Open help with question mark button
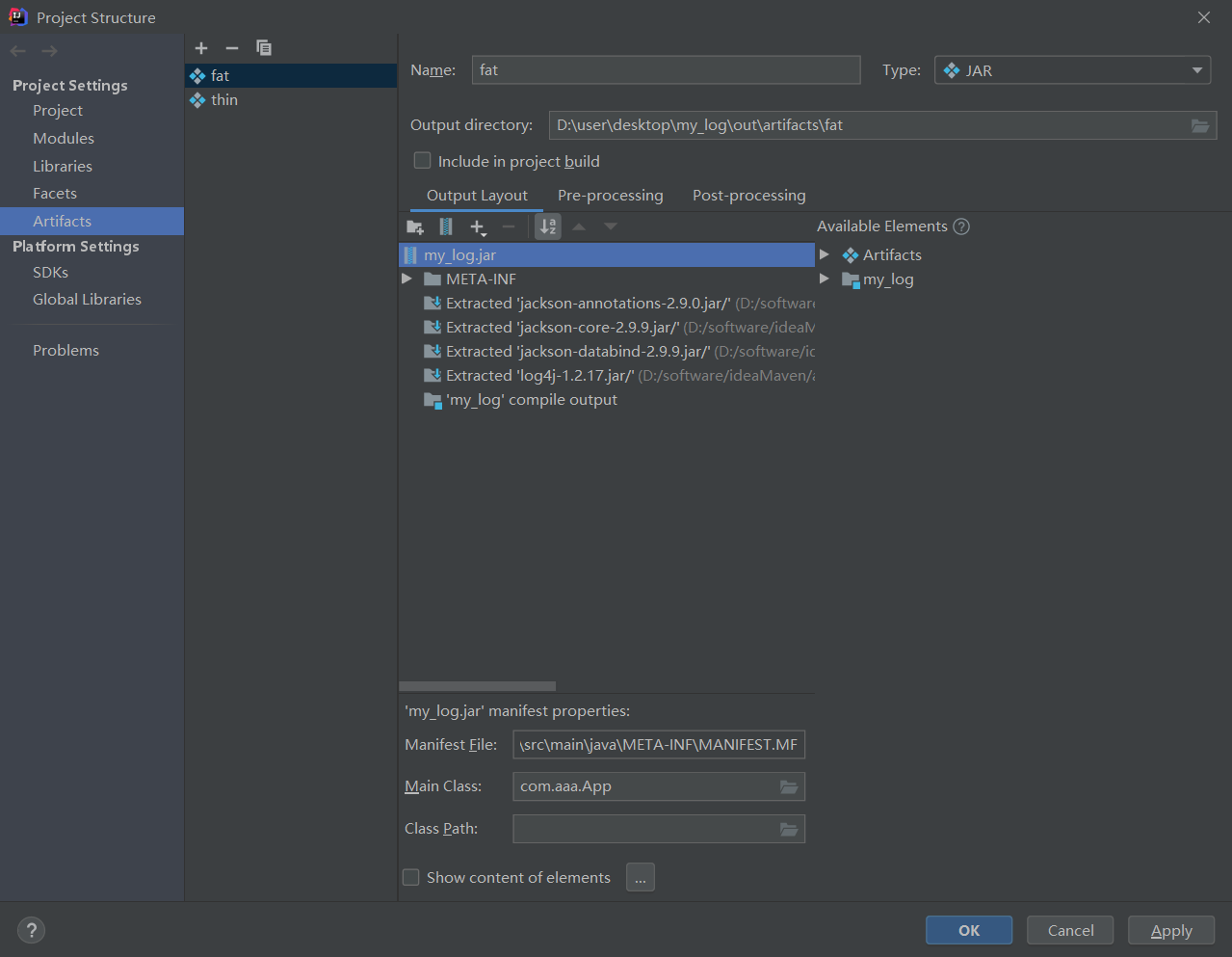 [x=32, y=930]
